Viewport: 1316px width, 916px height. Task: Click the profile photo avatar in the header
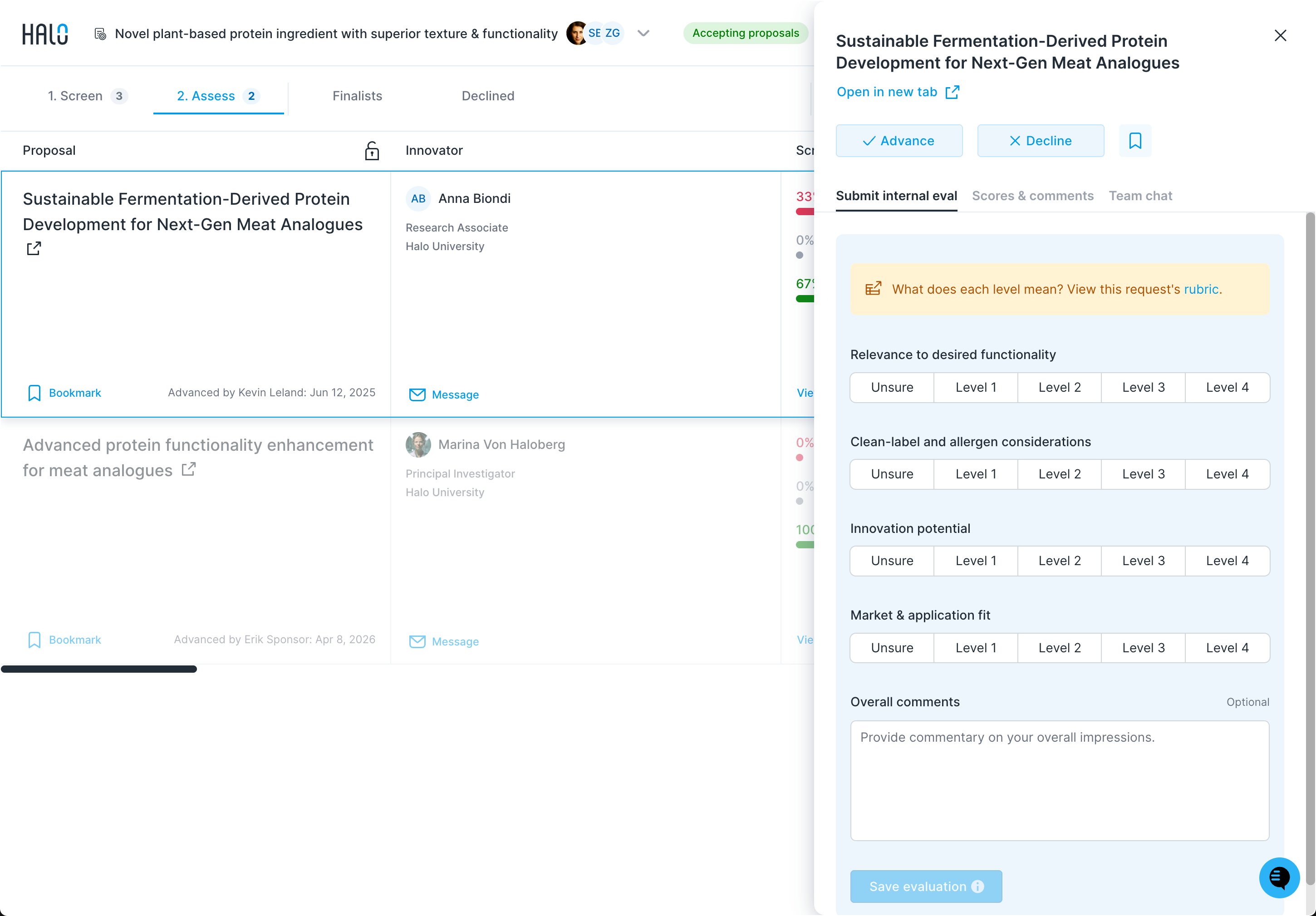coord(576,33)
